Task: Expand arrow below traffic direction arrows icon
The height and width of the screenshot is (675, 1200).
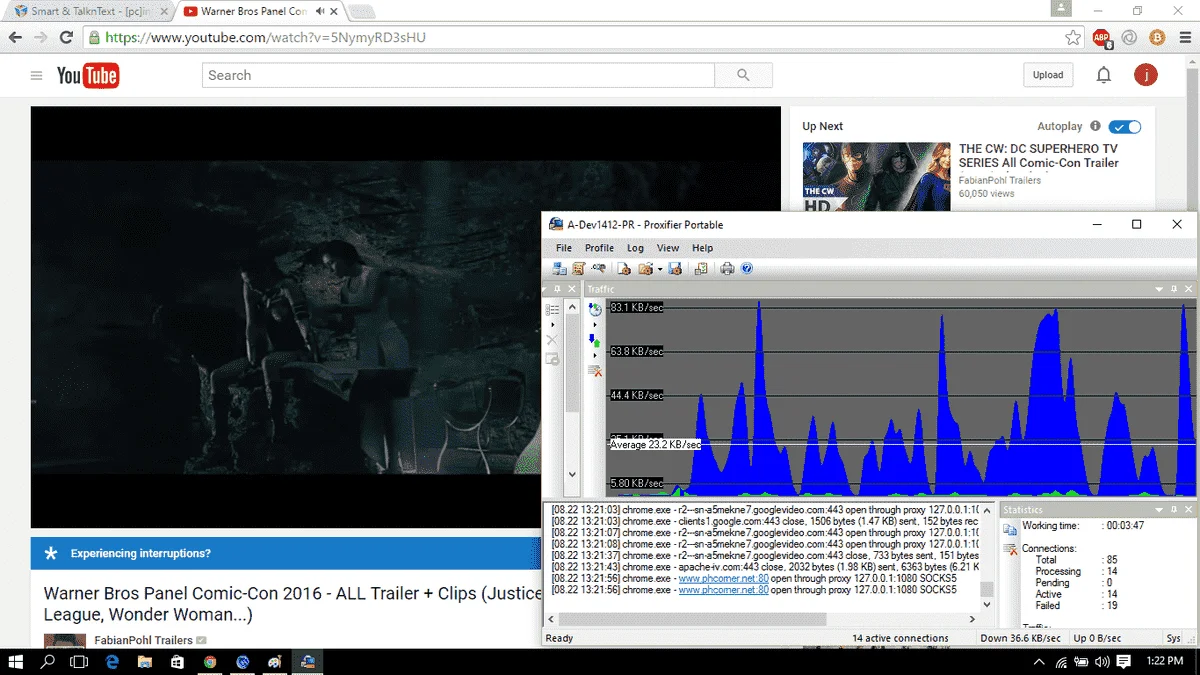Action: click(x=595, y=355)
